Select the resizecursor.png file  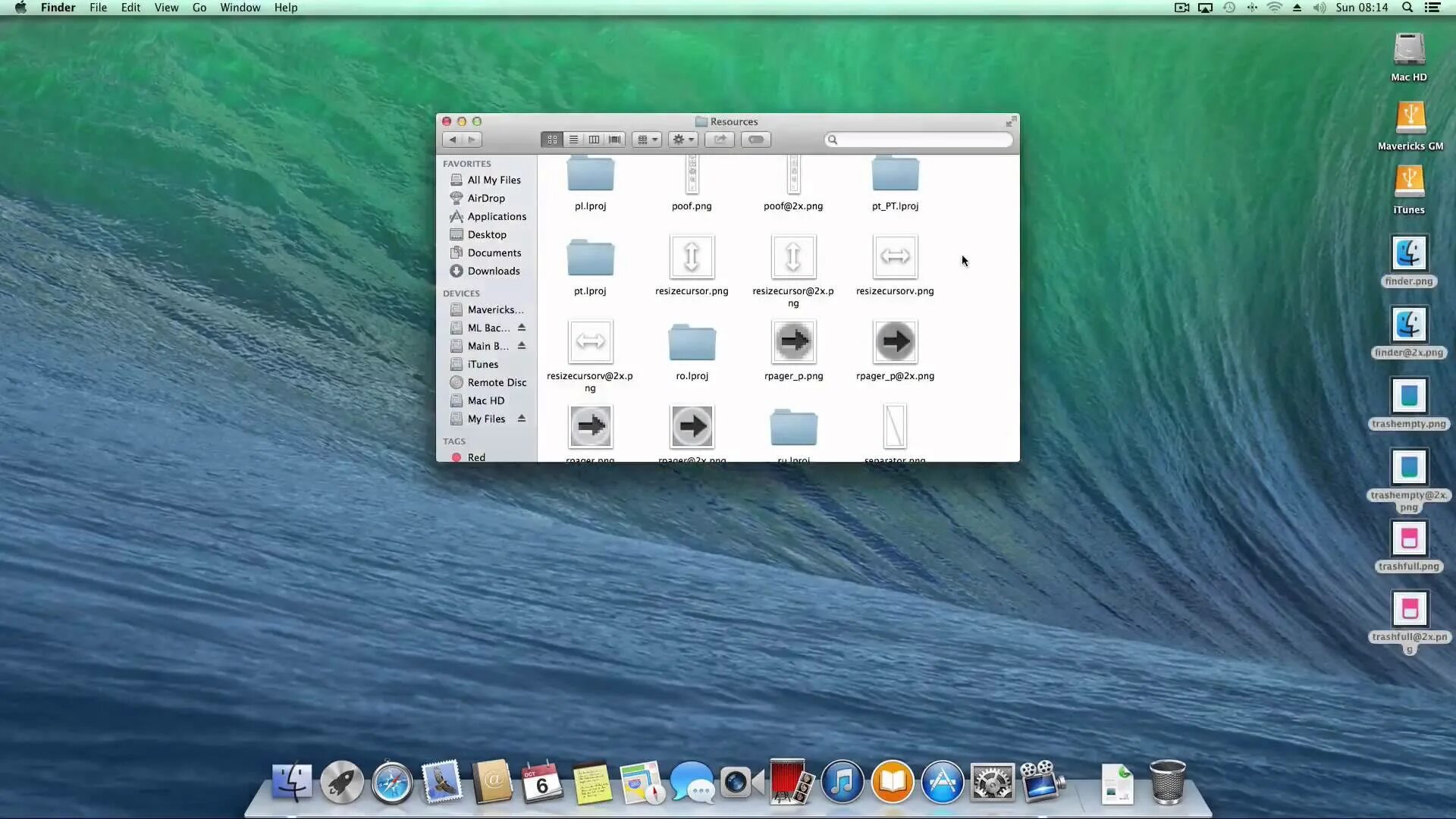tap(692, 258)
